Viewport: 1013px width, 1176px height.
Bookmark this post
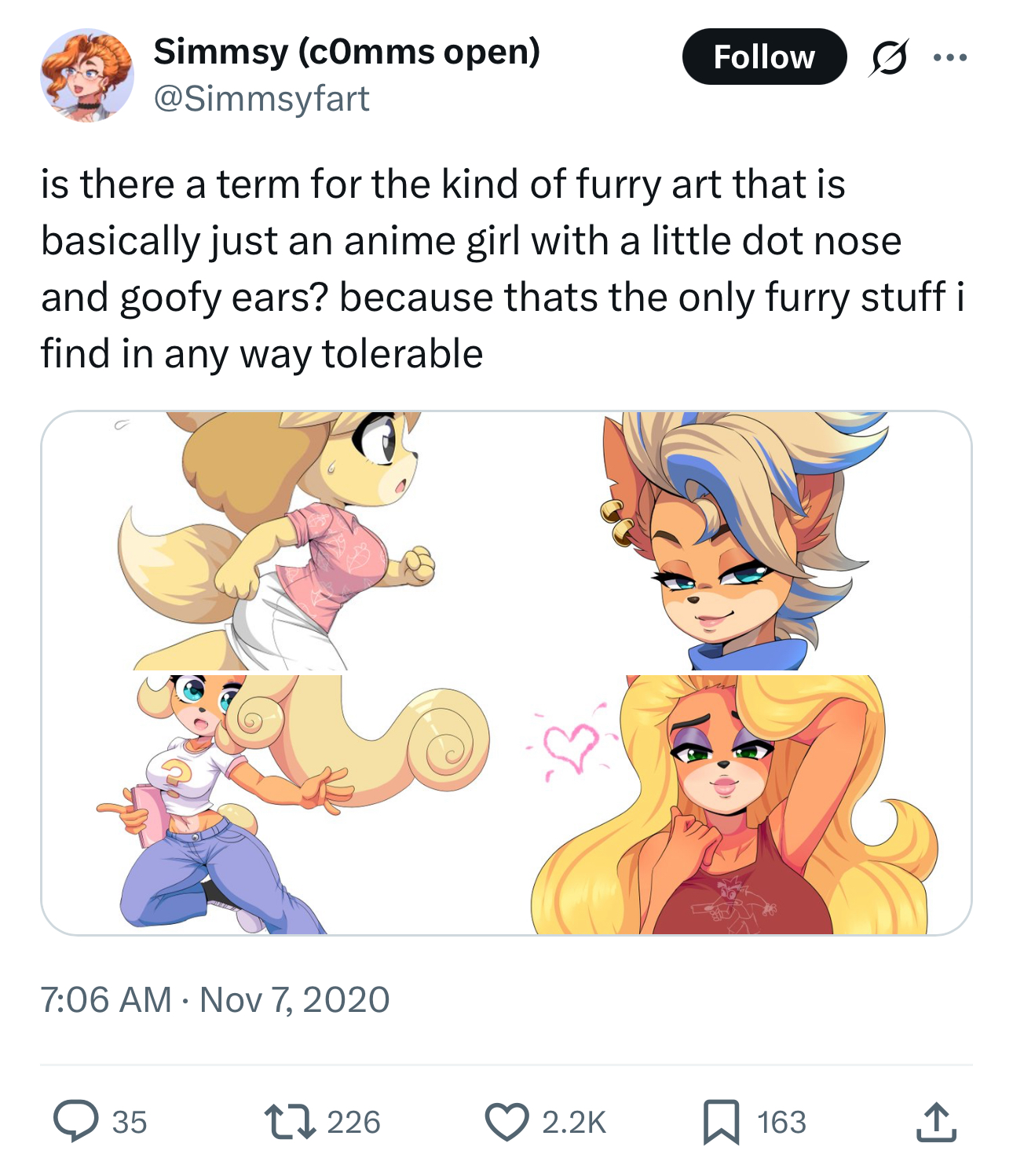[721, 1121]
